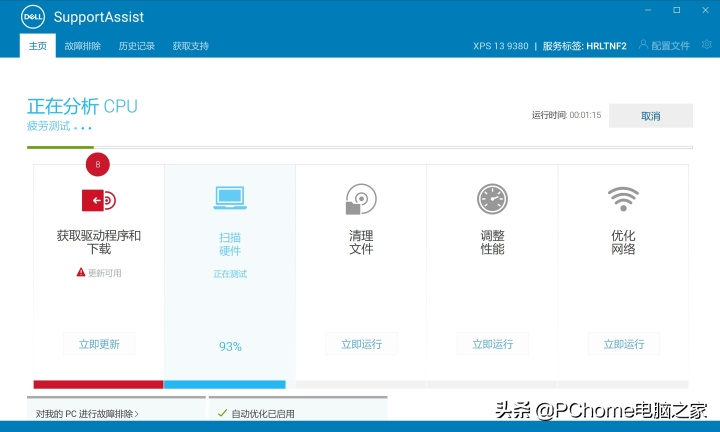Click the red driver download icon

click(x=99, y=200)
